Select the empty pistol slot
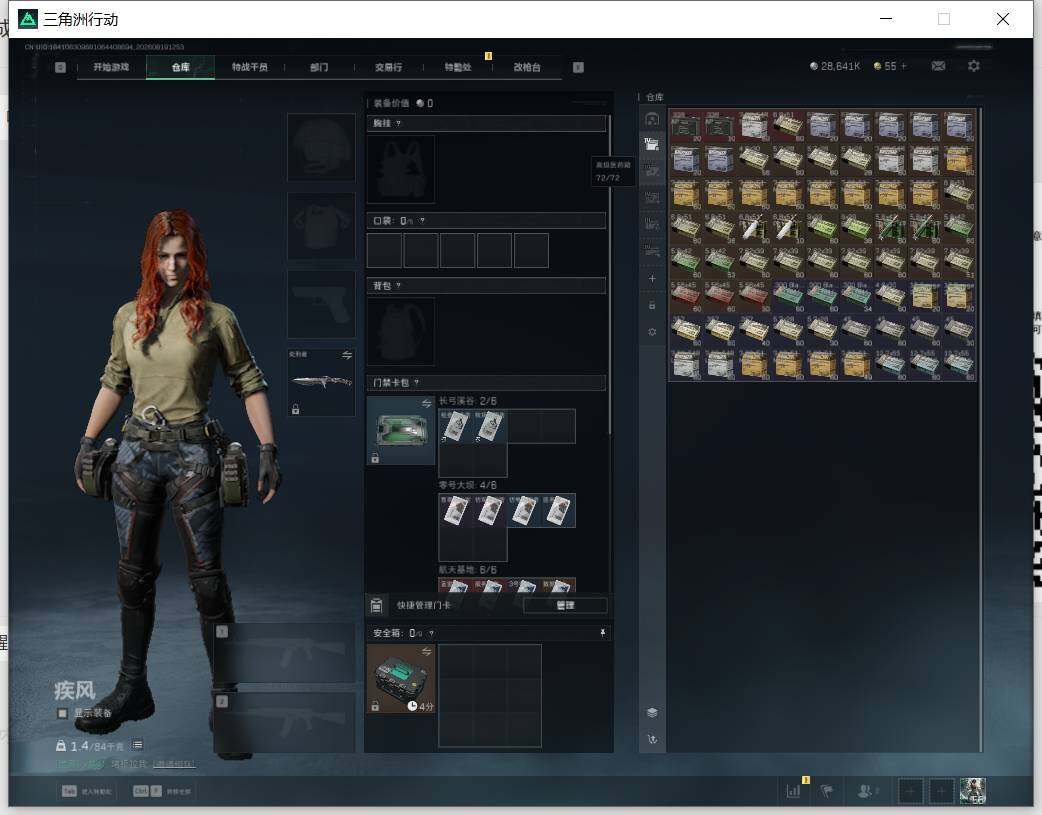The height and width of the screenshot is (815, 1042). (x=321, y=304)
